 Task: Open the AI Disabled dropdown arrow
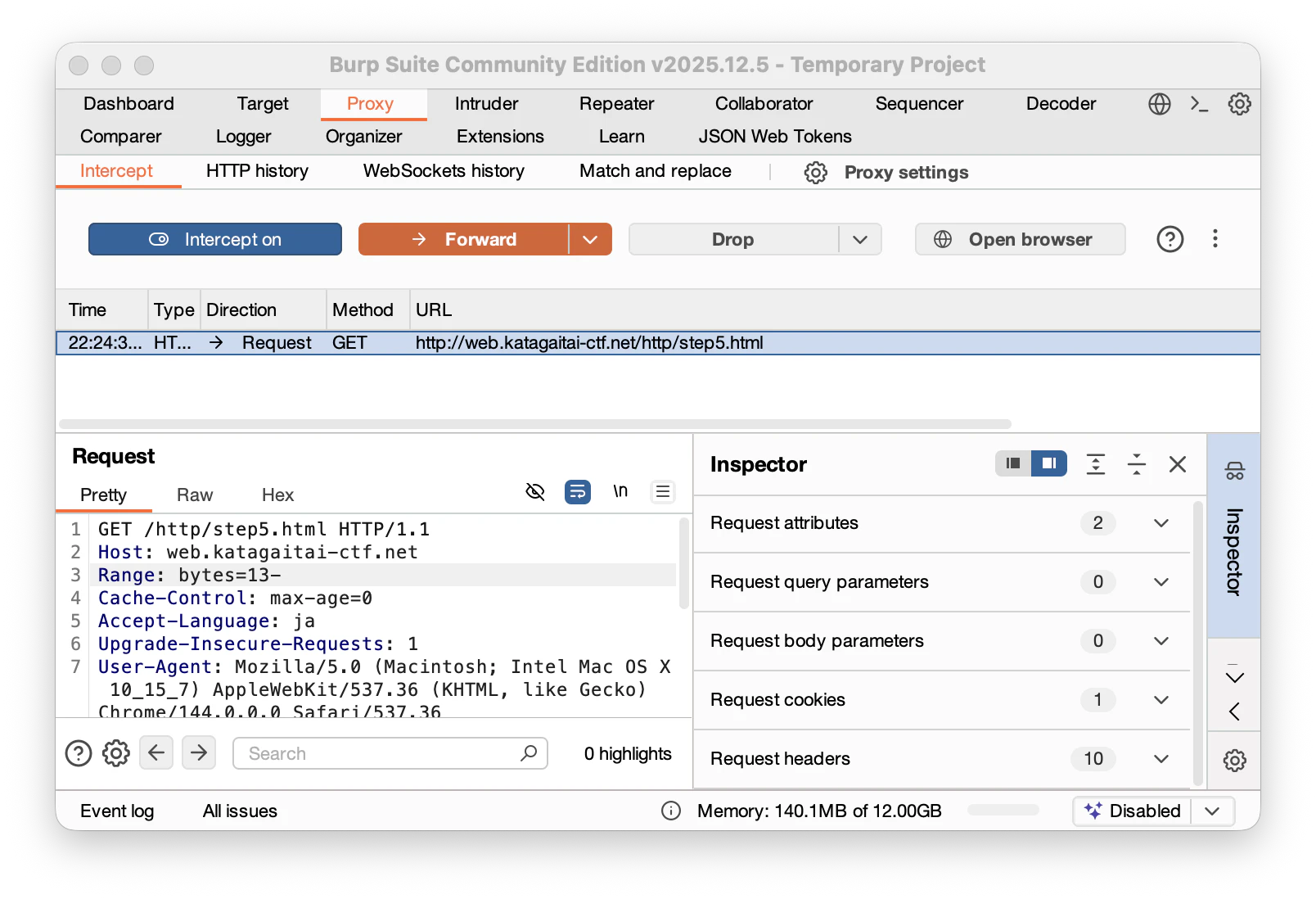pos(1213,811)
